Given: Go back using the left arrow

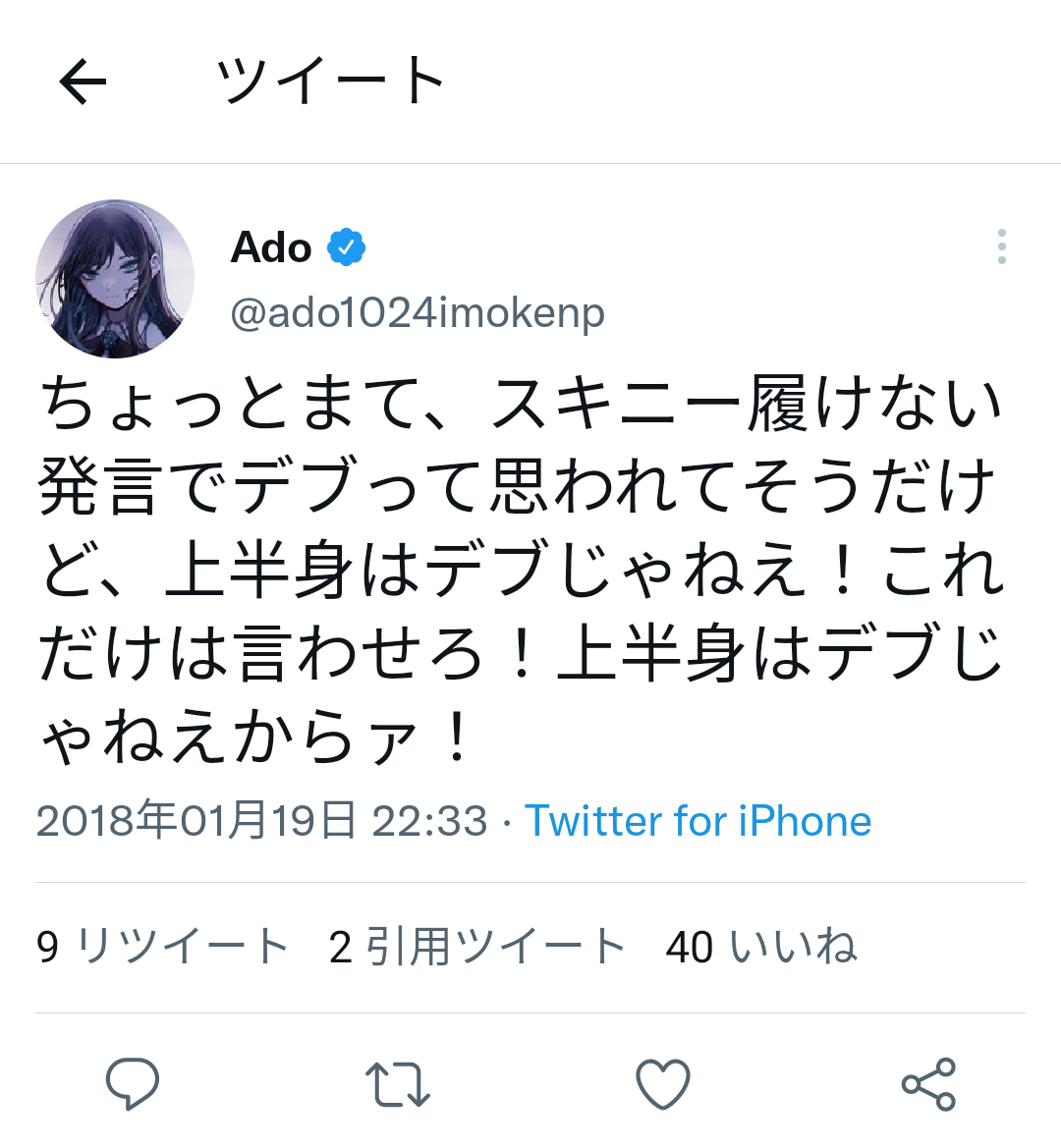Looking at the screenshot, I should 83,81.
